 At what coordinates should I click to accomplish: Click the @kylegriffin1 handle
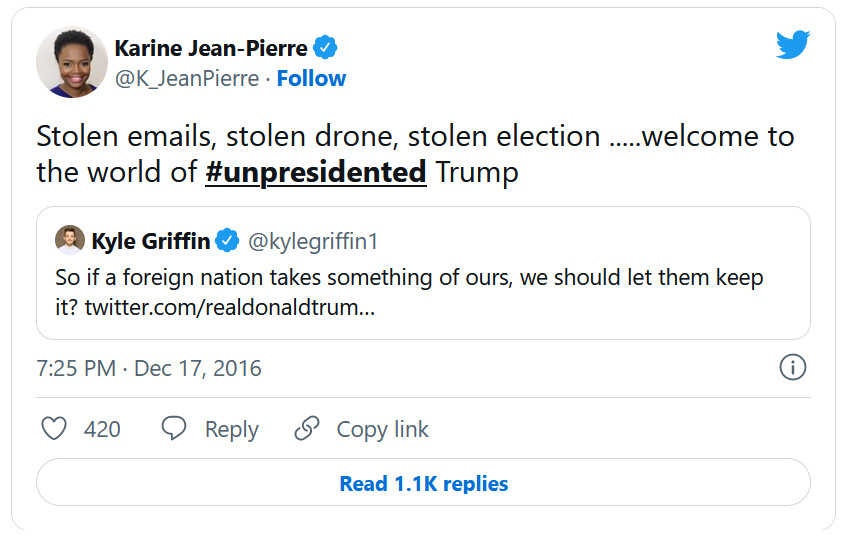pyautogui.click(x=313, y=241)
